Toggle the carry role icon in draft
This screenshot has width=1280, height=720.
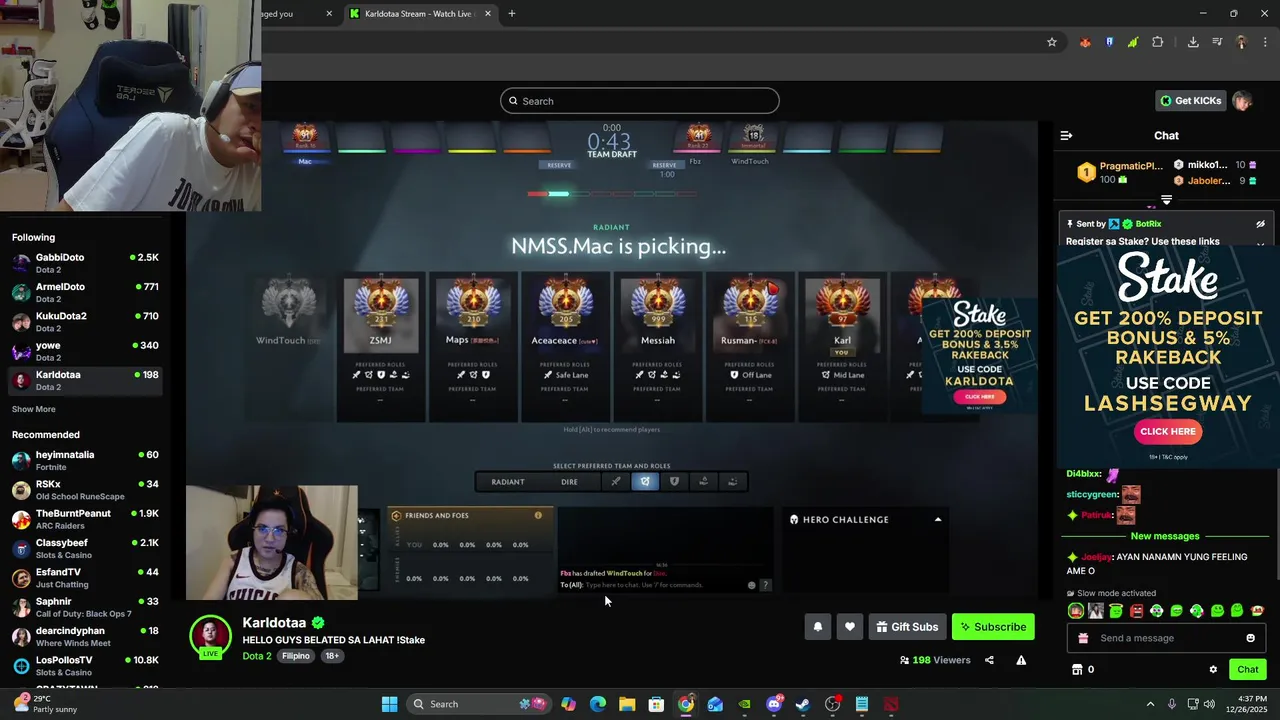tap(616, 482)
